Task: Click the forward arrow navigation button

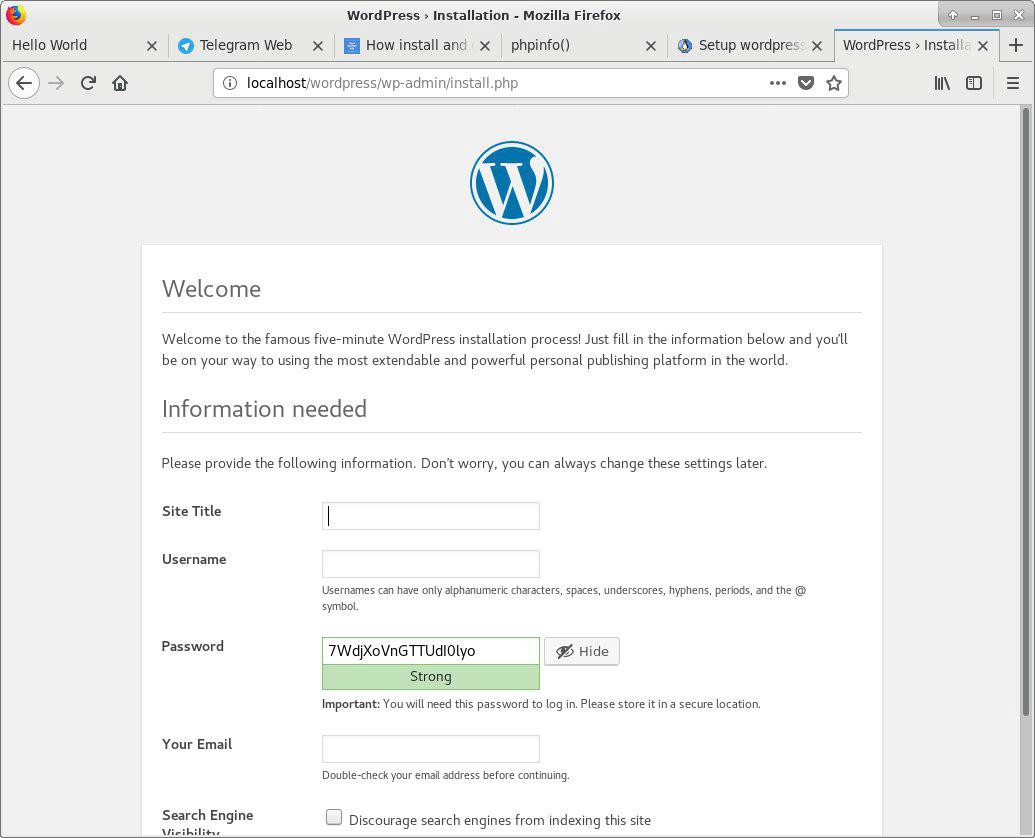Action: point(56,83)
